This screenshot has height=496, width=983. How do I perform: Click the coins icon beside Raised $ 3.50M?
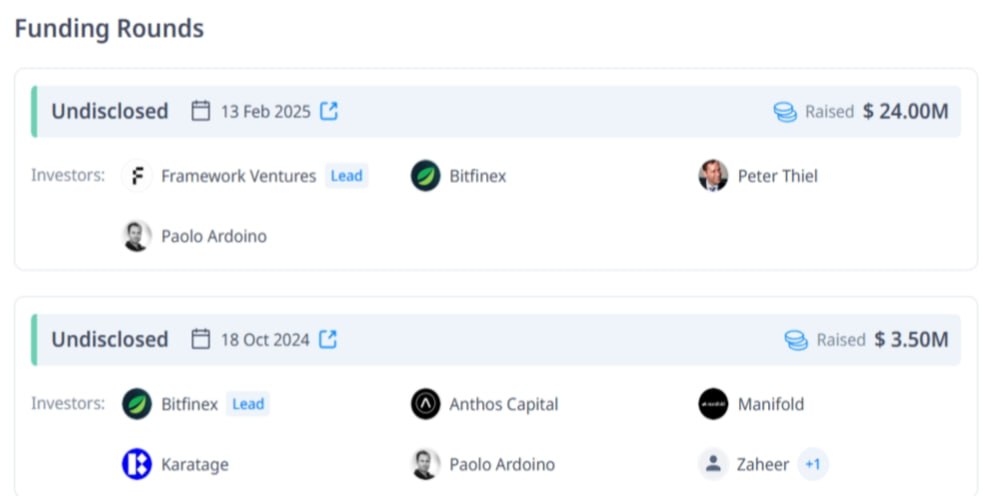796,340
